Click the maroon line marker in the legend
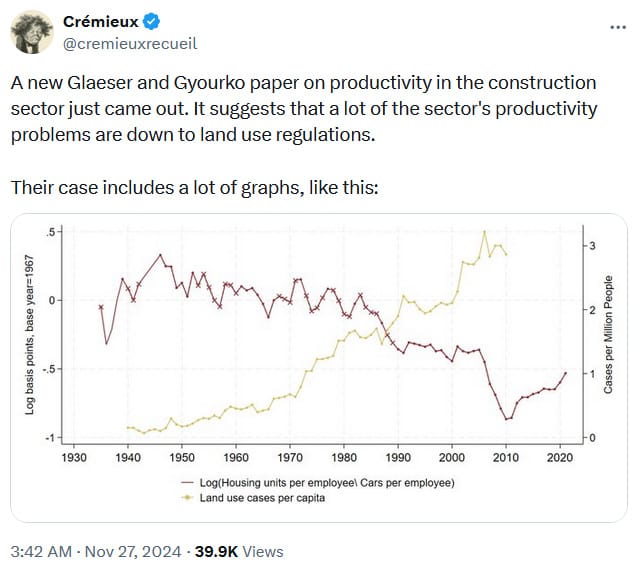The width and height of the screenshot is (638, 567). pyautogui.click(x=185, y=483)
